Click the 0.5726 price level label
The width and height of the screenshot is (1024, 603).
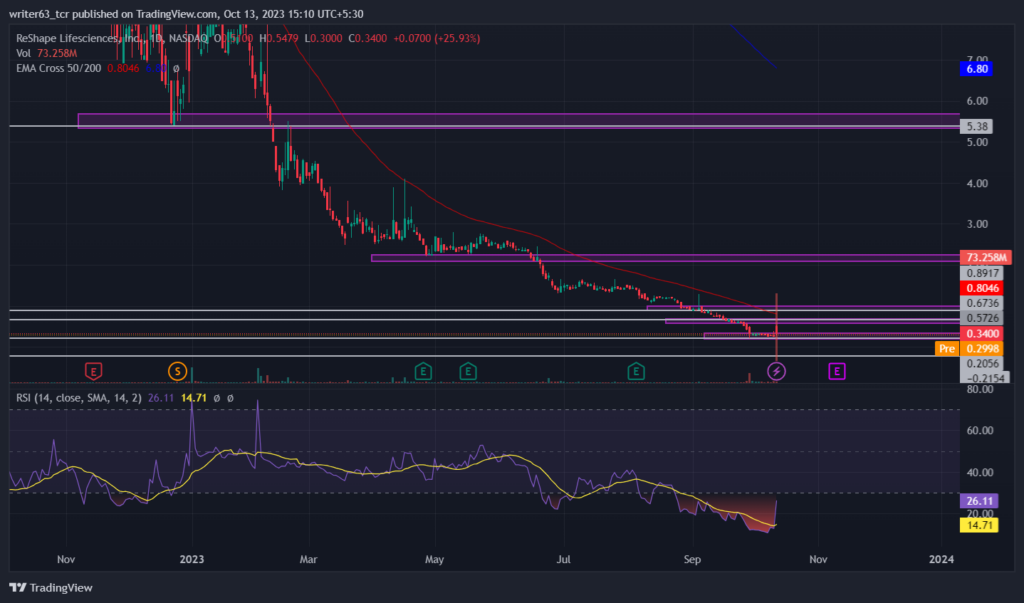(x=982, y=318)
